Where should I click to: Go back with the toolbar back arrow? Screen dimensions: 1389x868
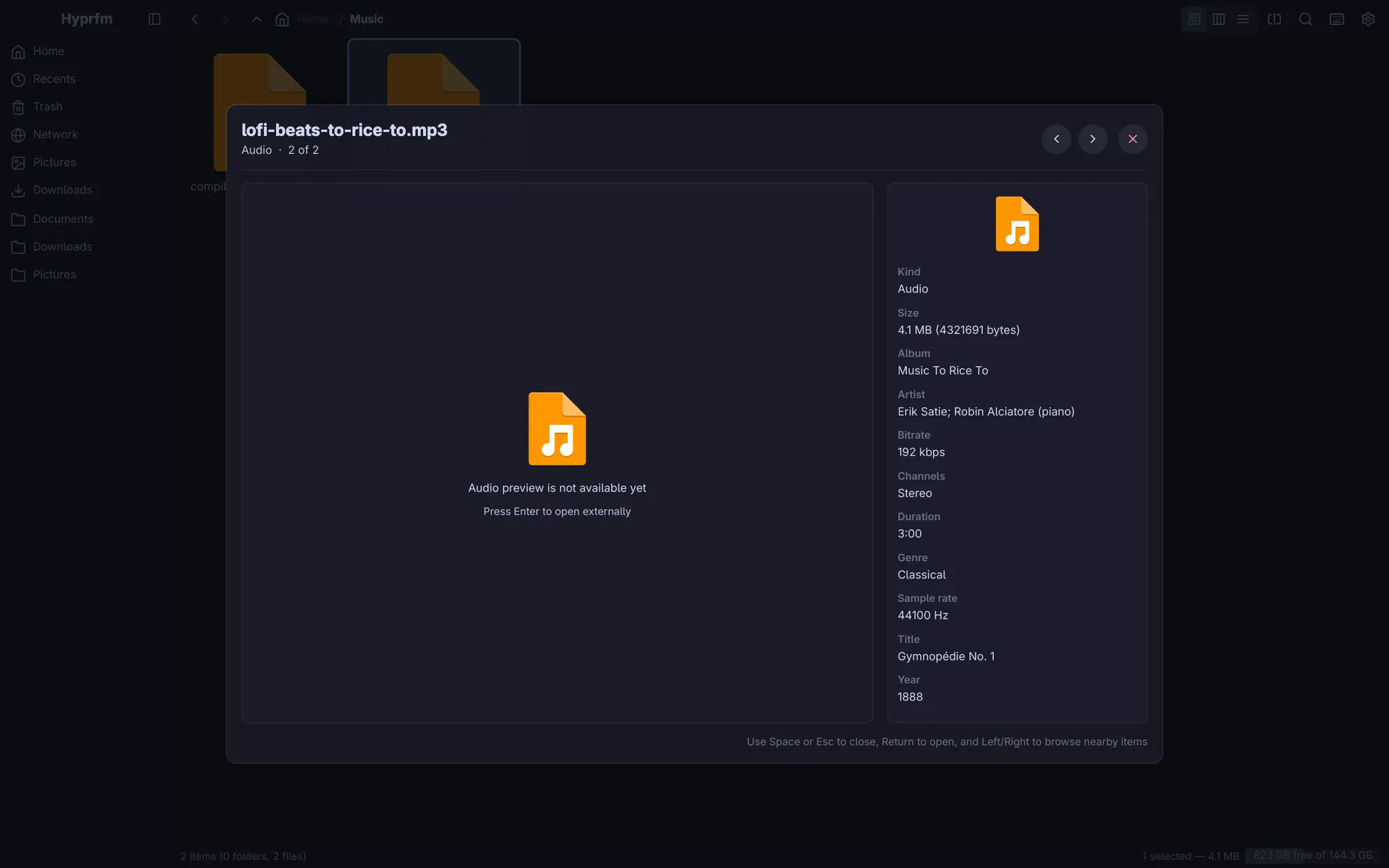click(x=194, y=19)
